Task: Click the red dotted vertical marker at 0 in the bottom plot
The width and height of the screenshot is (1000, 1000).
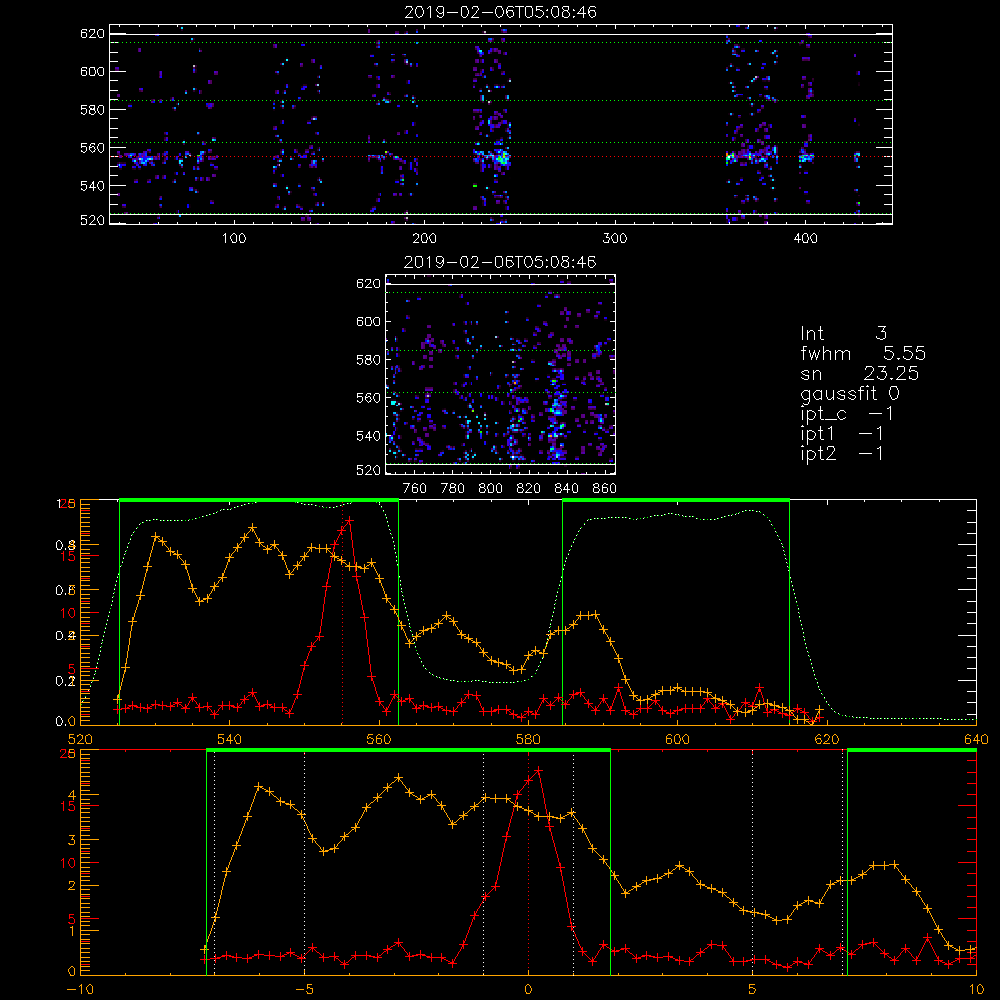Action: coord(528,862)
